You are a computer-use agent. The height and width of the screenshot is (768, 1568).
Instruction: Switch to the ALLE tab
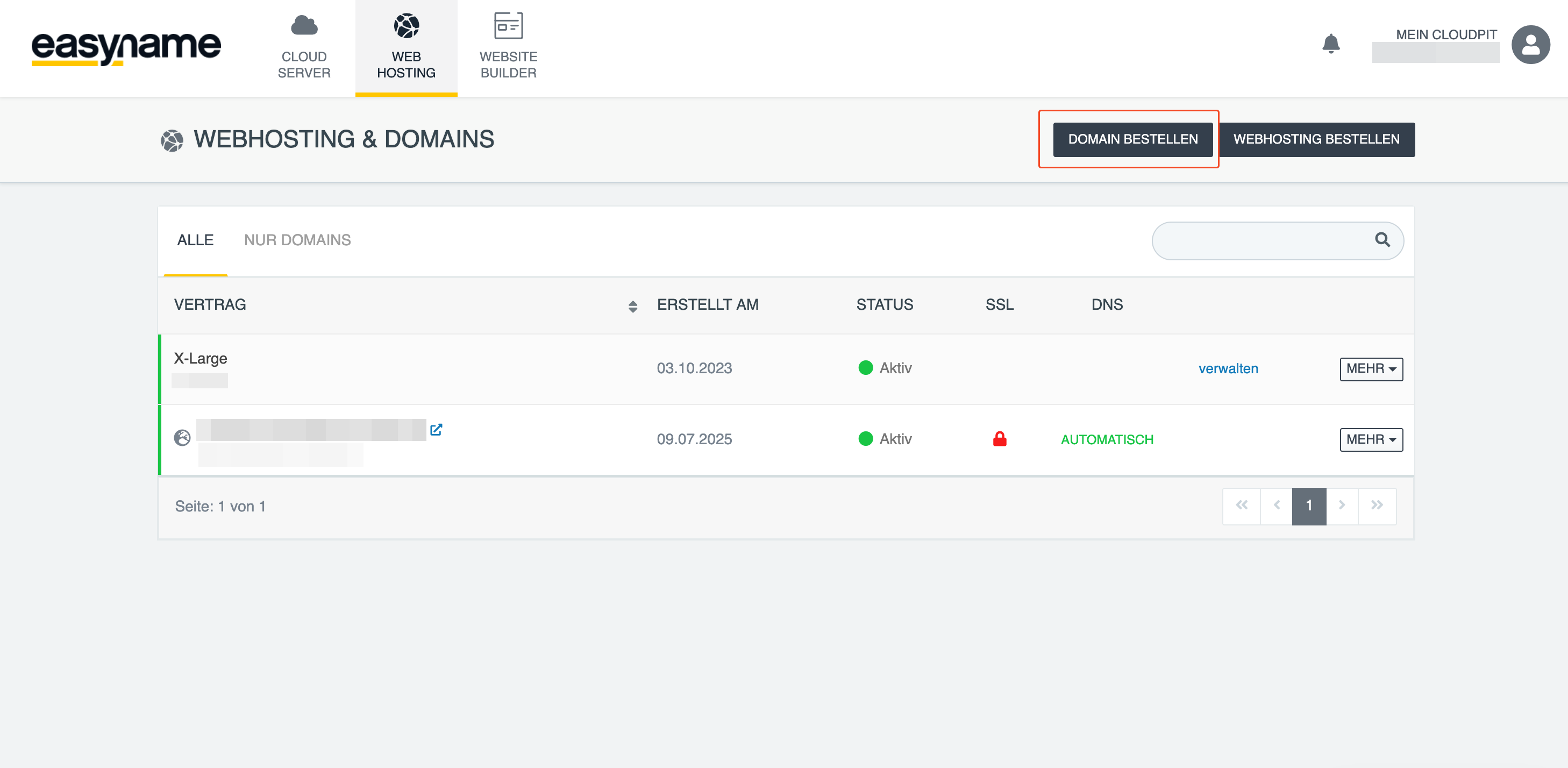[195, 240]
